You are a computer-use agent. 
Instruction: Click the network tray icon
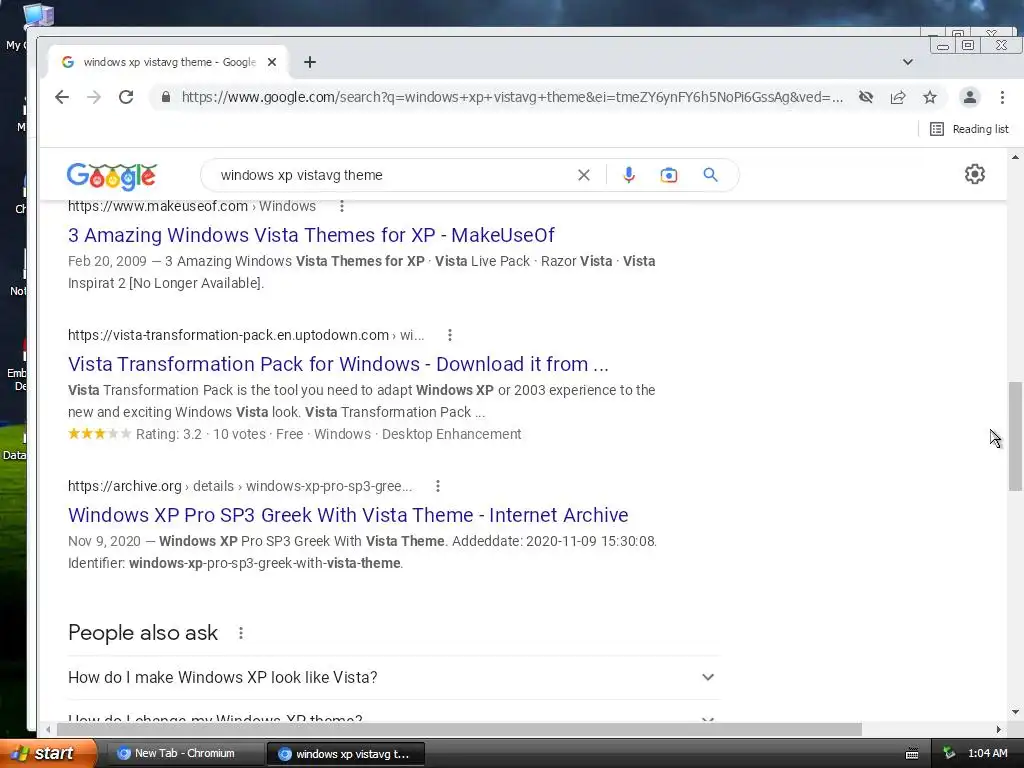coord(950,754)
